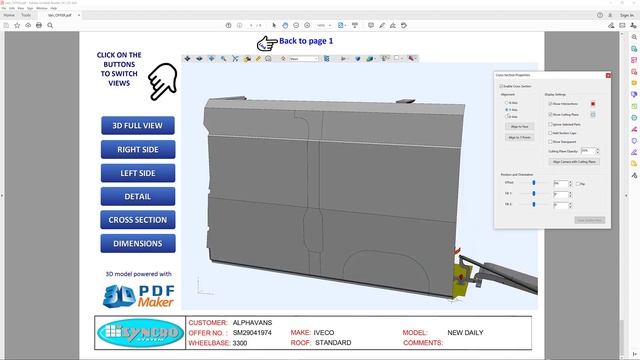Viewport: 640px width, 360px height.
Task: Click Align to Face button
Action: [x=519, y=127]
